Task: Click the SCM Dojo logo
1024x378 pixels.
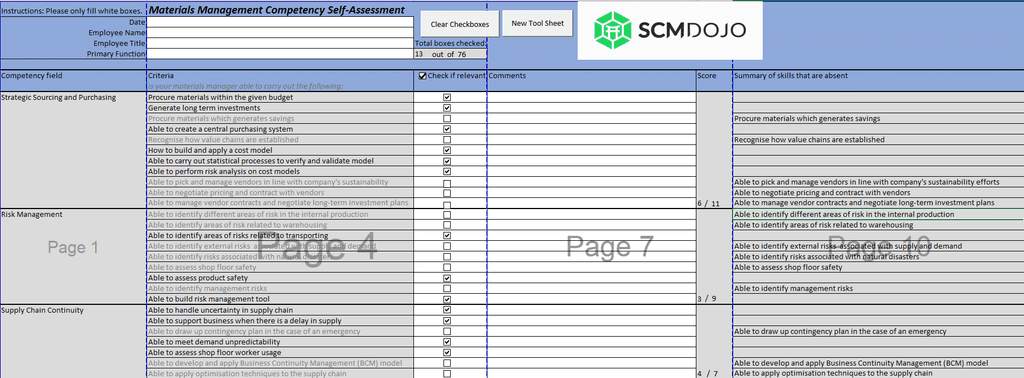Action: (670, 30)
